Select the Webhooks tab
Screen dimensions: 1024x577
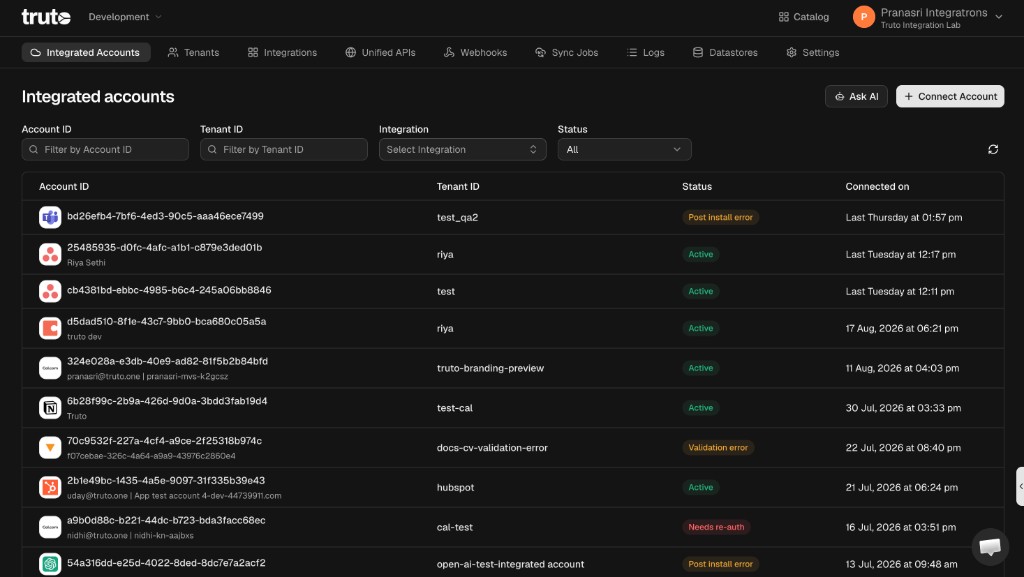tap(475, 52)
